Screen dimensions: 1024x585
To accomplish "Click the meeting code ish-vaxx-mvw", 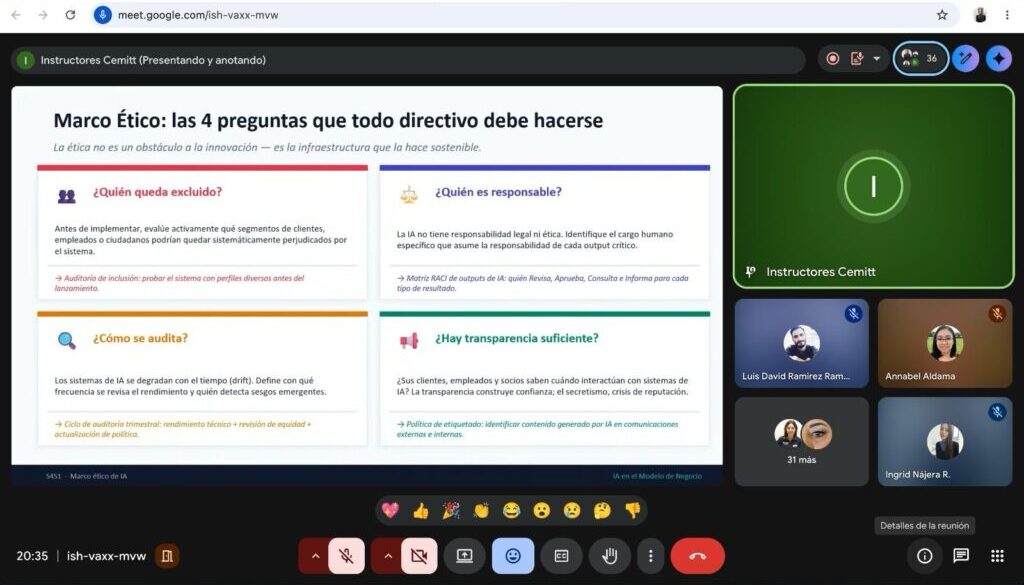I will point(106,556).
